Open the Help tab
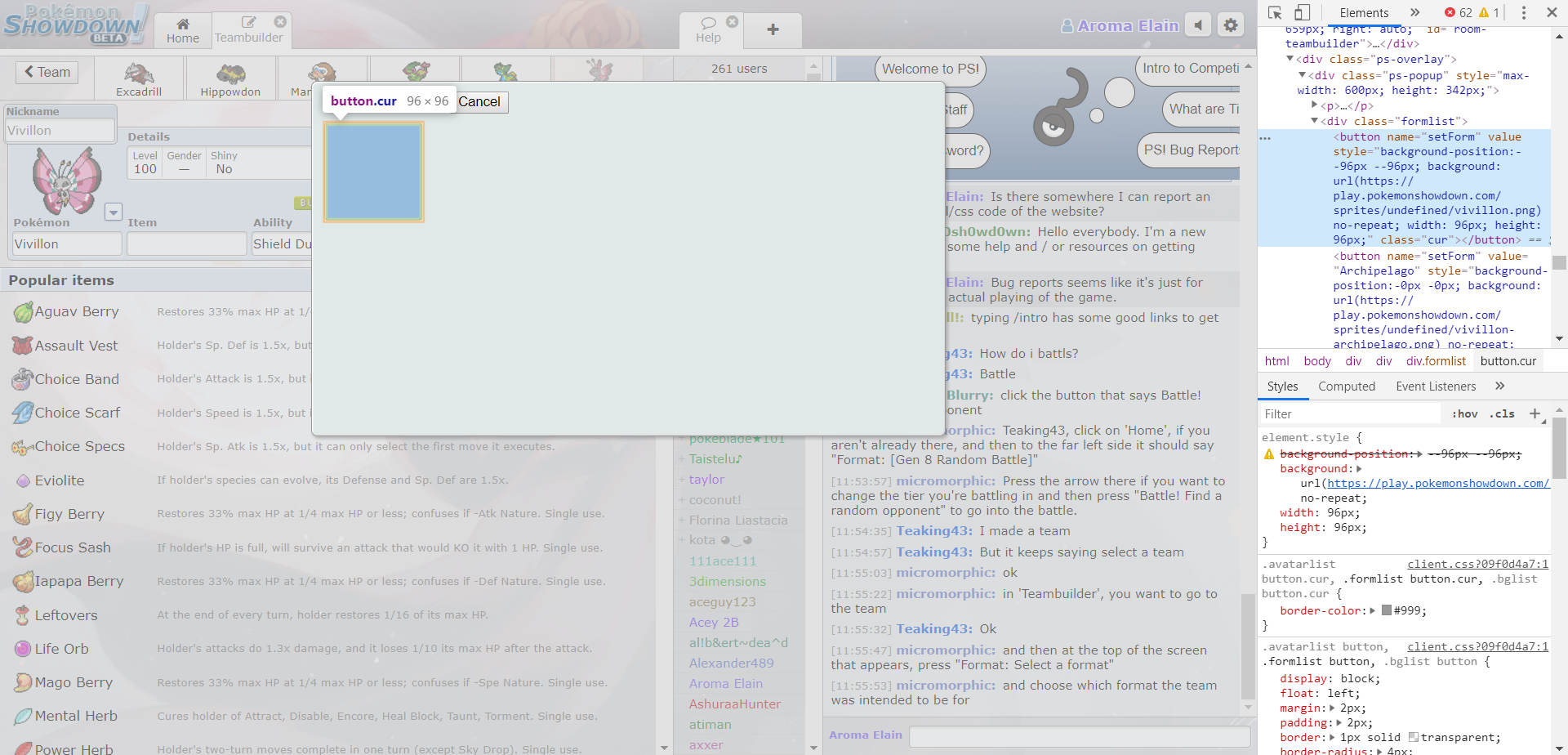Image resolution: width=1568 pixels, height=755 pixels. tap(709, 31)
